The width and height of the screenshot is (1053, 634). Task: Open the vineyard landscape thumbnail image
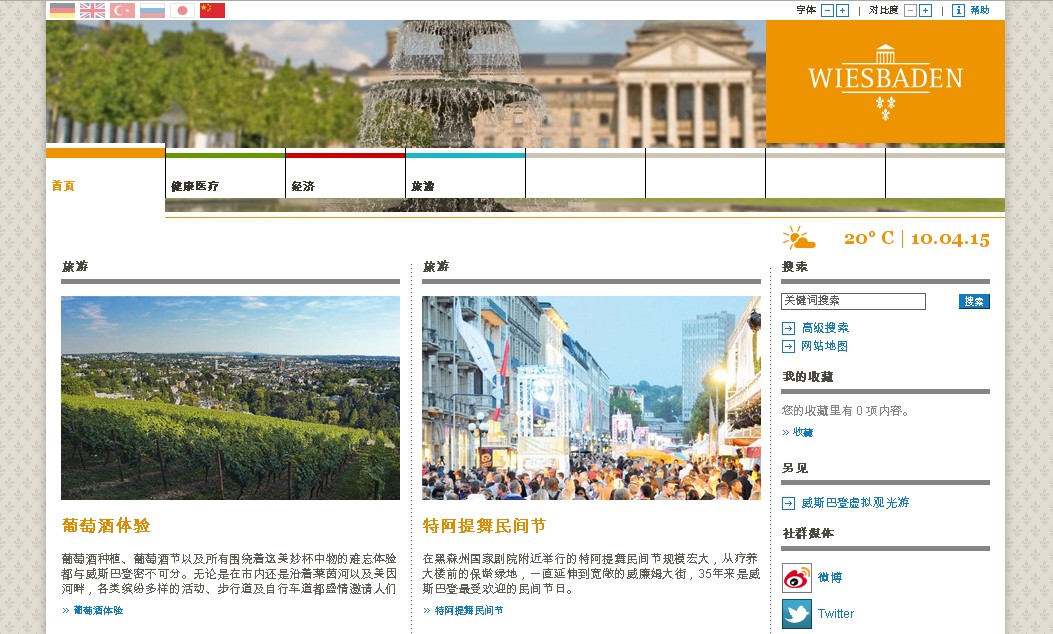click(230, 398)
